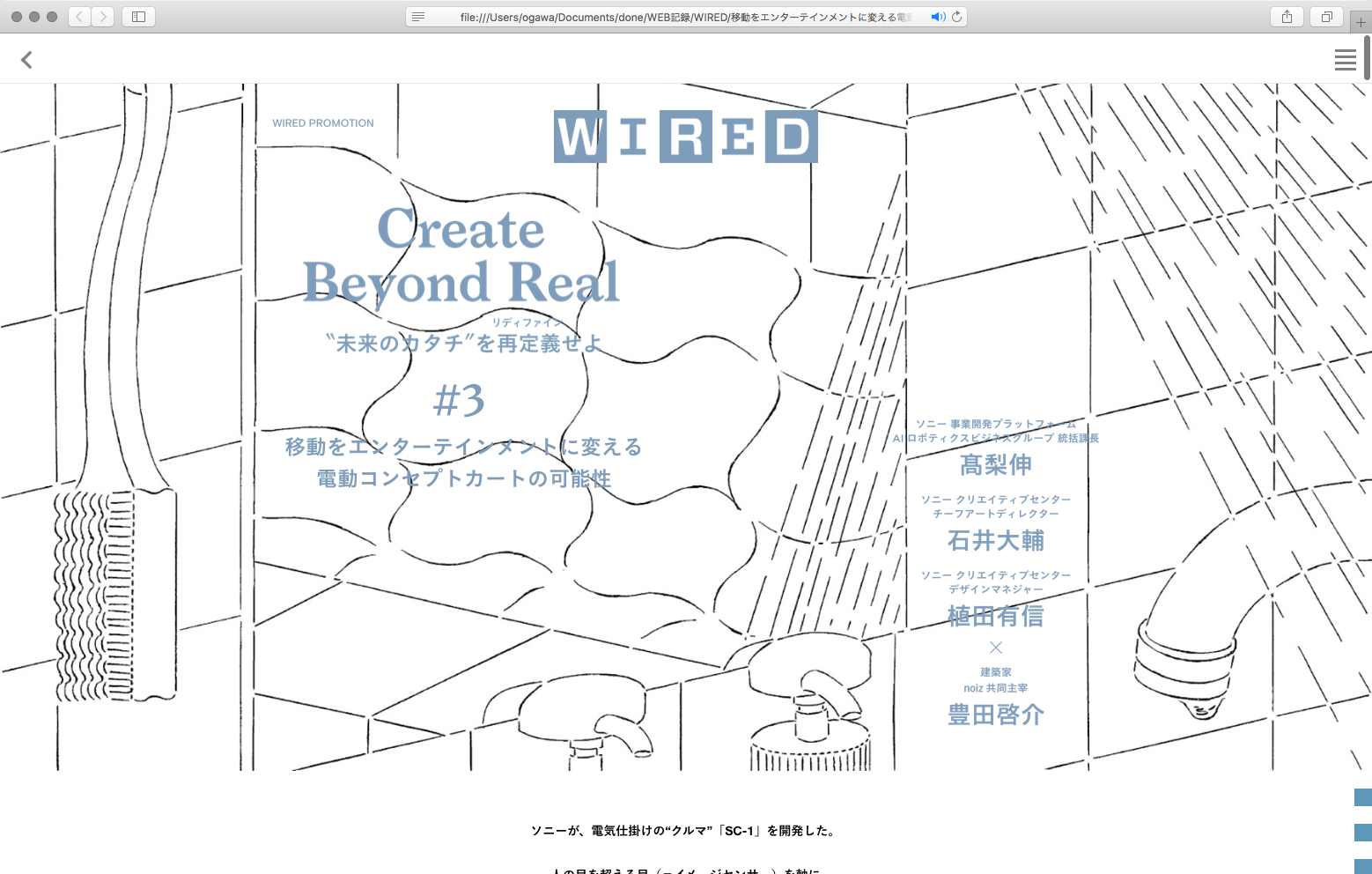Show all tabs overview button
Screen dimensions: 1372x874
[1326, 17]
